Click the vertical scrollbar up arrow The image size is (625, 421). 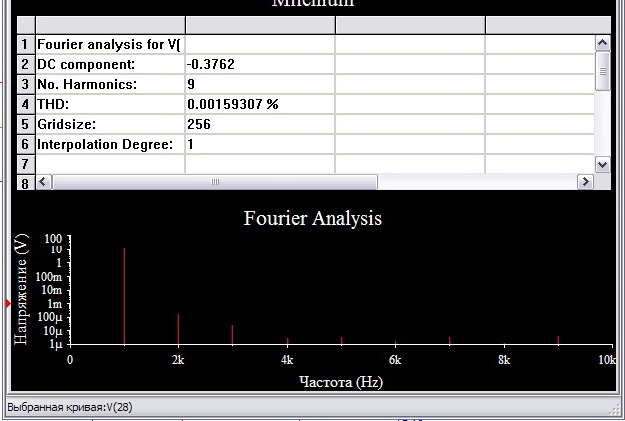click(602, 43)
